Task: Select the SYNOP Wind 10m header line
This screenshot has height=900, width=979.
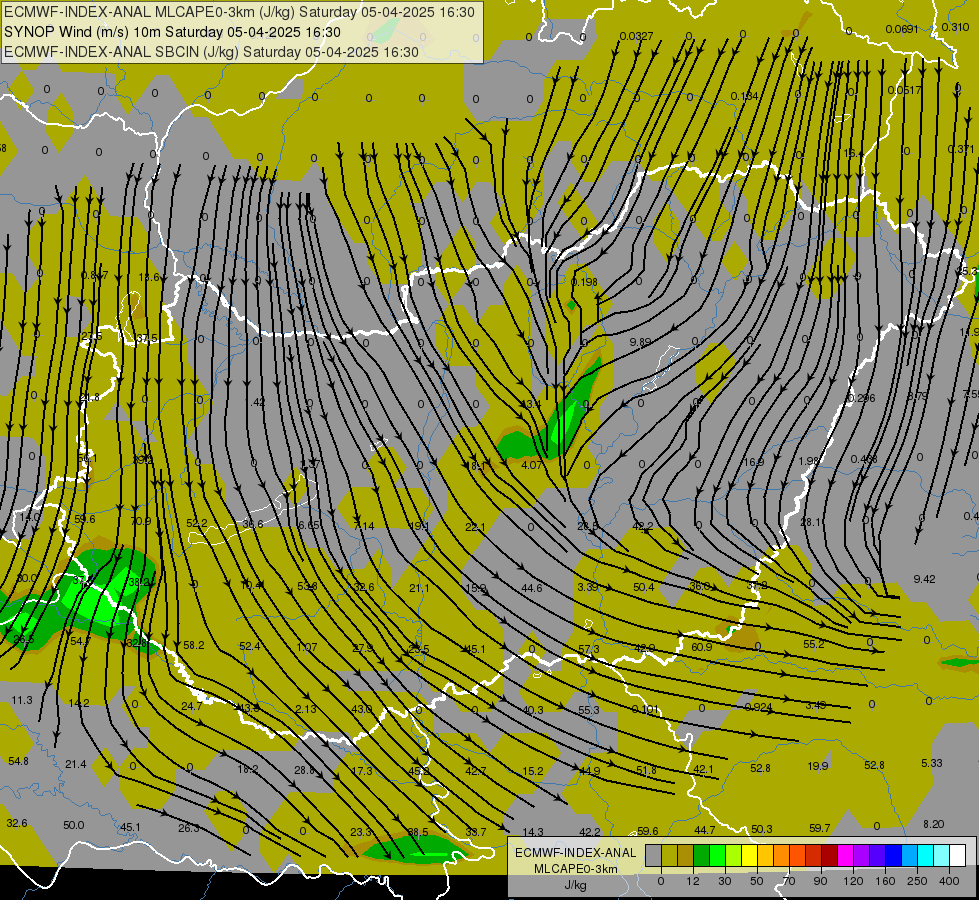Action: [x=172, y=32]
